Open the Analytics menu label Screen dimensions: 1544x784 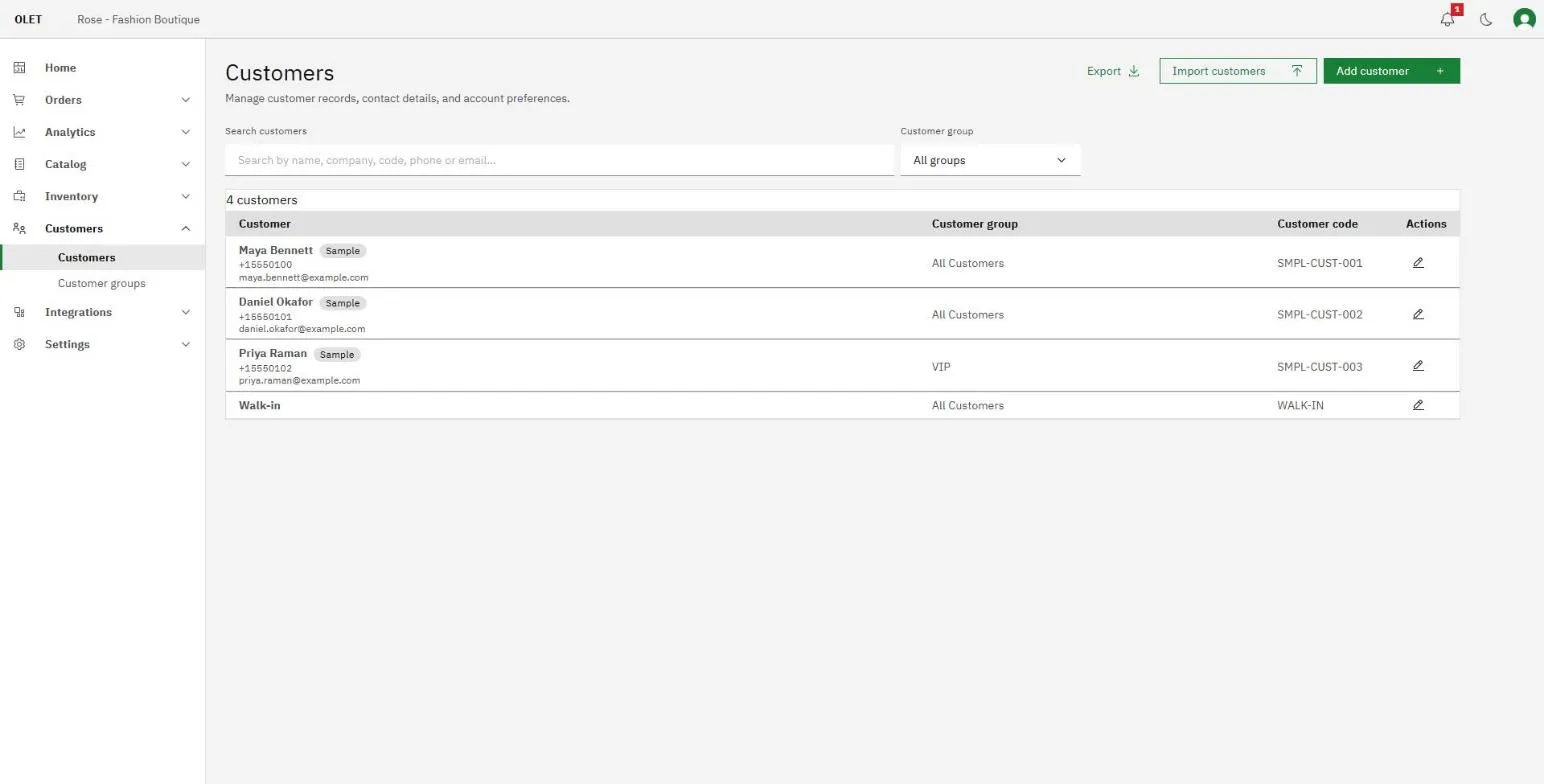click(70, 132)
